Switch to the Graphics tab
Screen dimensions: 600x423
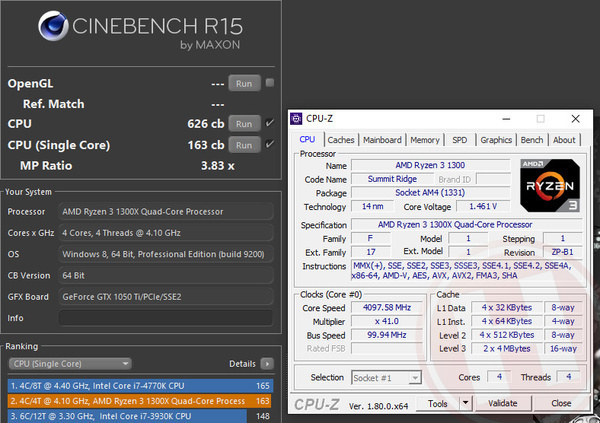pyautogui.click(x=496, y=140)
